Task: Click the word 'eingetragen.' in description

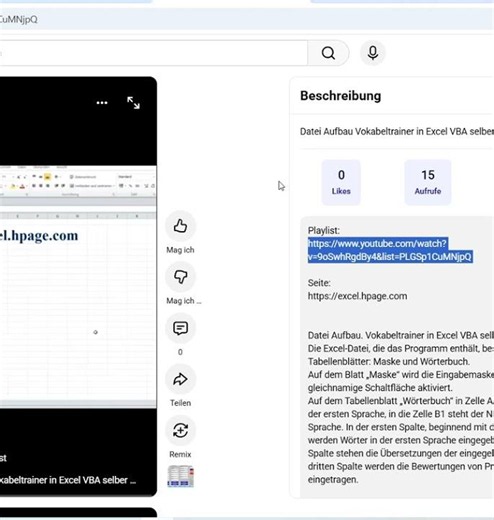Action: click(x=333, y=479)
